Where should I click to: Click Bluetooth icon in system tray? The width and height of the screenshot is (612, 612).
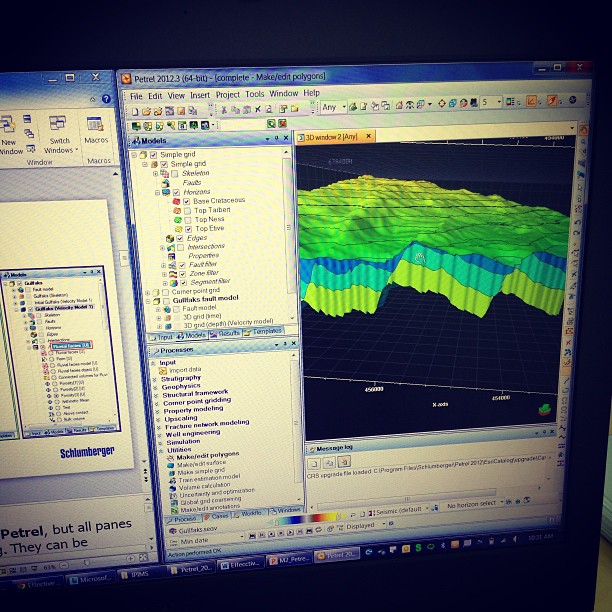[443, 544]
